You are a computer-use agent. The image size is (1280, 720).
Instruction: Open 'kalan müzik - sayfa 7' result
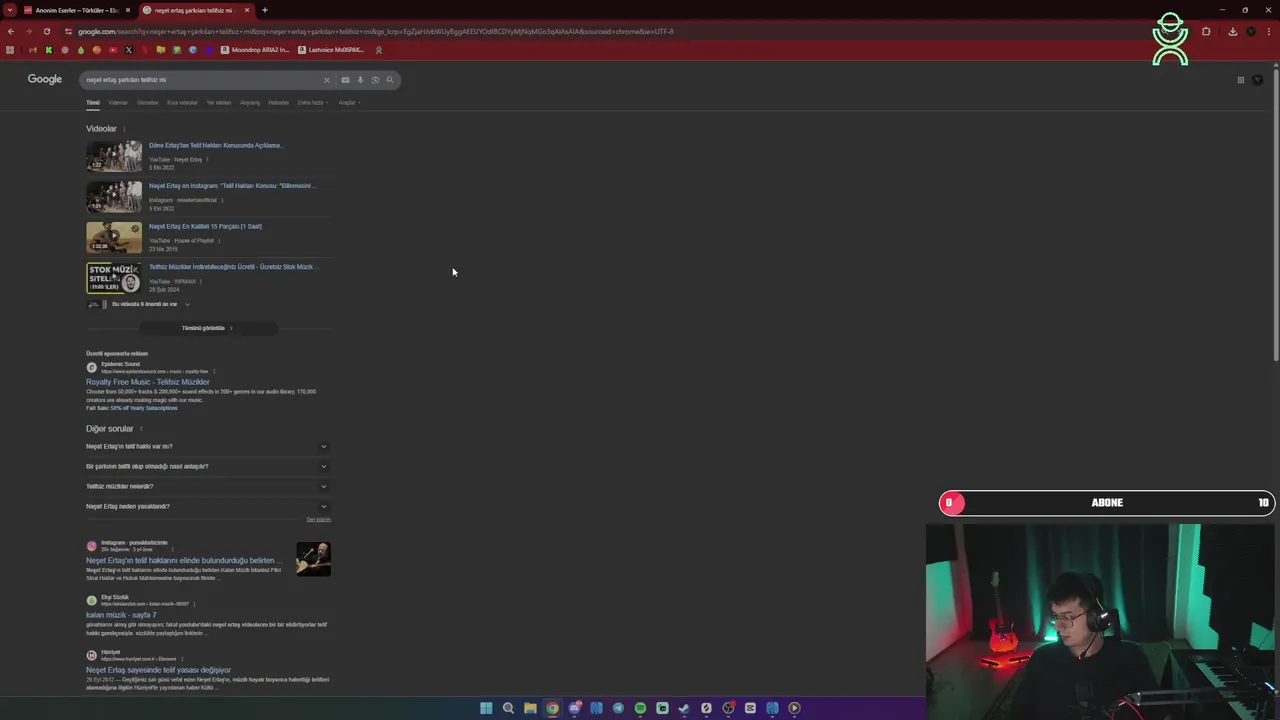121,615
